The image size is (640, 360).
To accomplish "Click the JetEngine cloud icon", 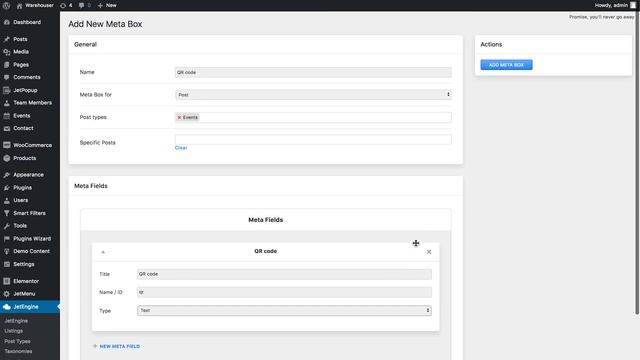I will (7, 307).
